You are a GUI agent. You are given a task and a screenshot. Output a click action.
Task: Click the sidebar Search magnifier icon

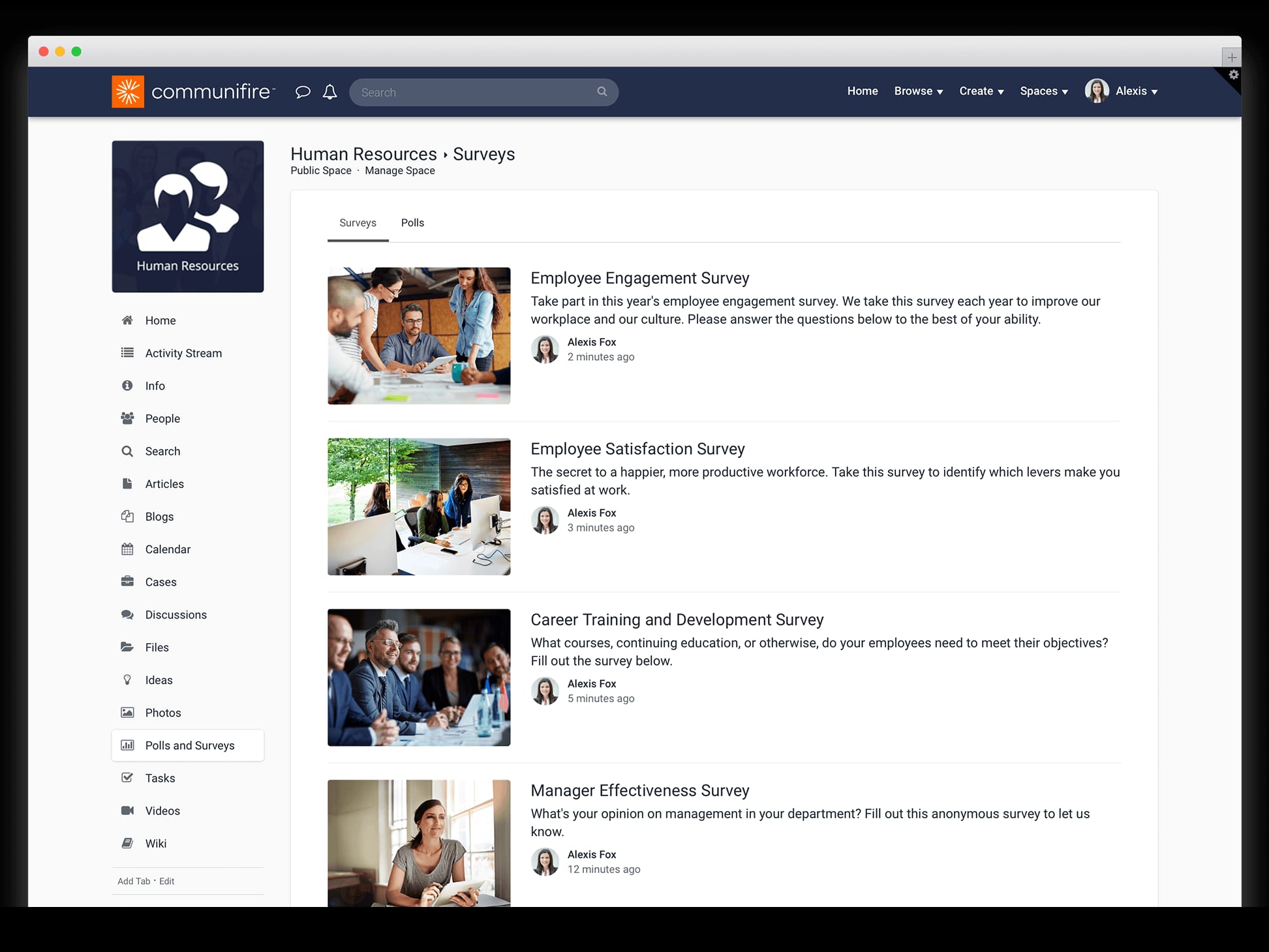pos(127,451)
